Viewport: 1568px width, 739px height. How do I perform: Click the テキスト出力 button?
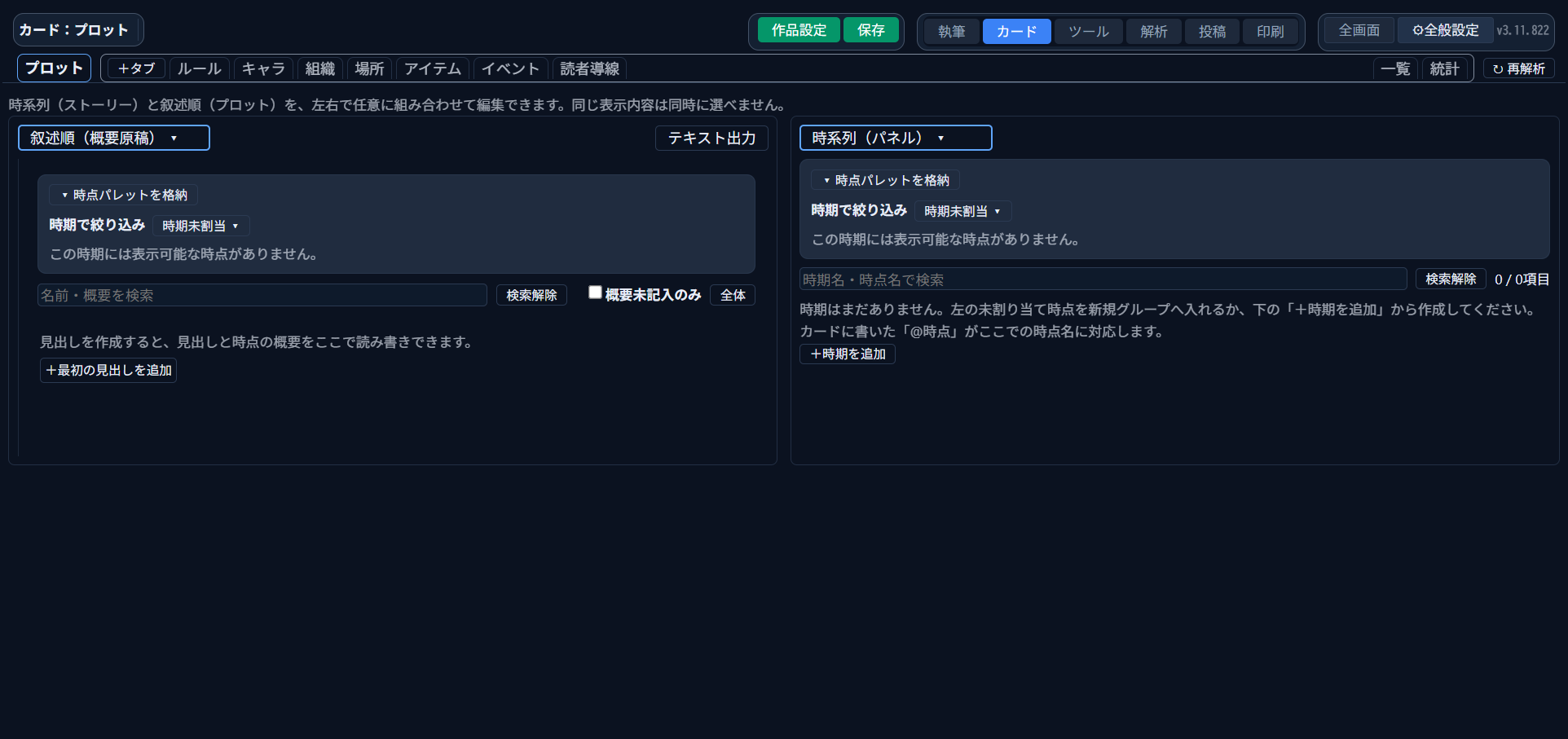click(x=711, y=138)
